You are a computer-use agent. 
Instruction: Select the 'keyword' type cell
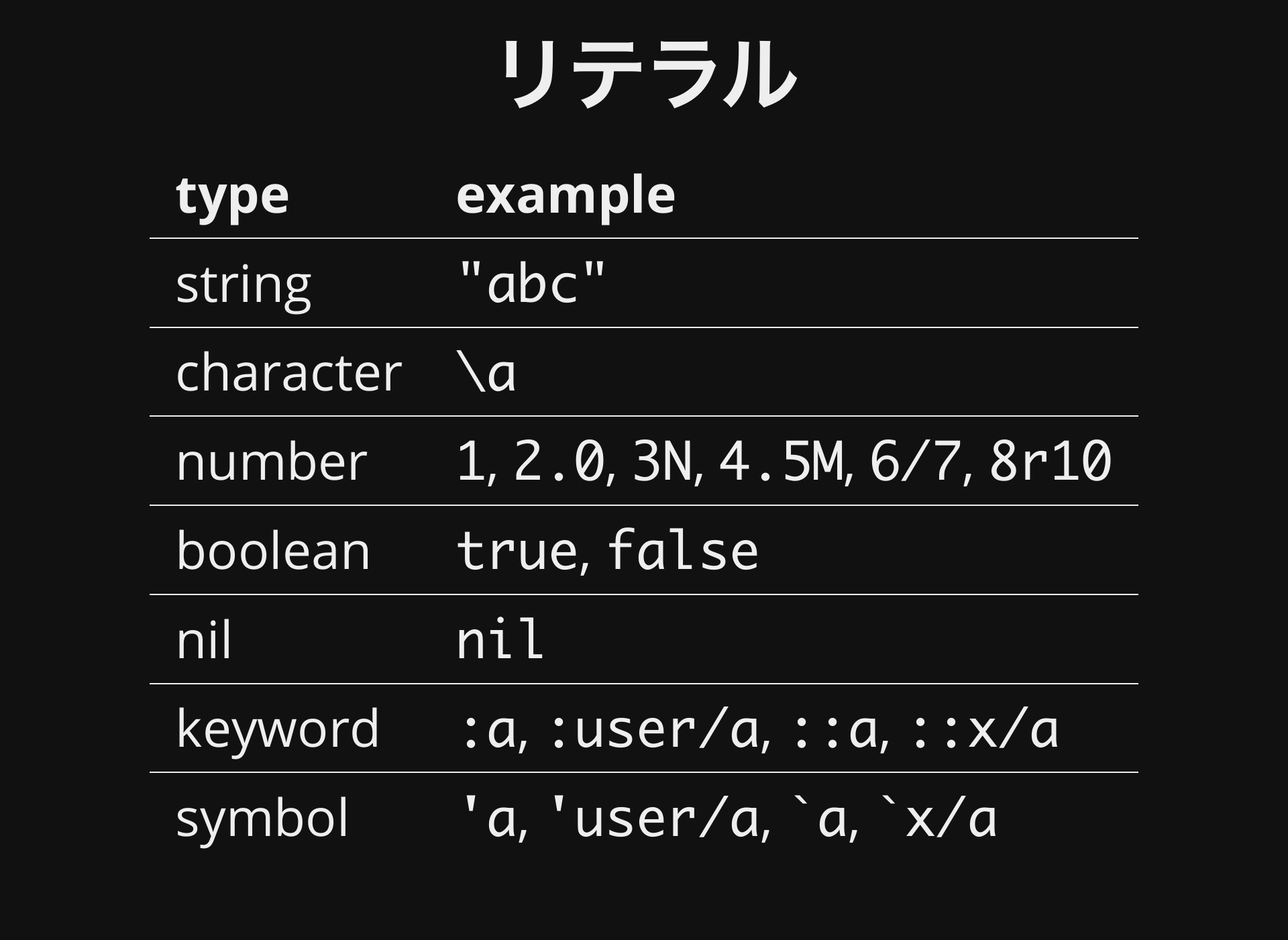coord(277,729)
